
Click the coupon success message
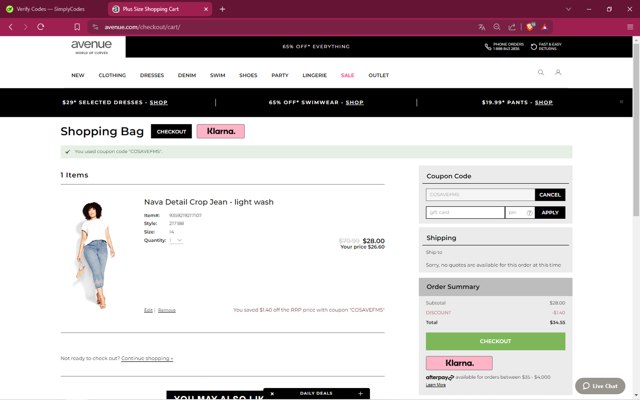pos(316,151)
